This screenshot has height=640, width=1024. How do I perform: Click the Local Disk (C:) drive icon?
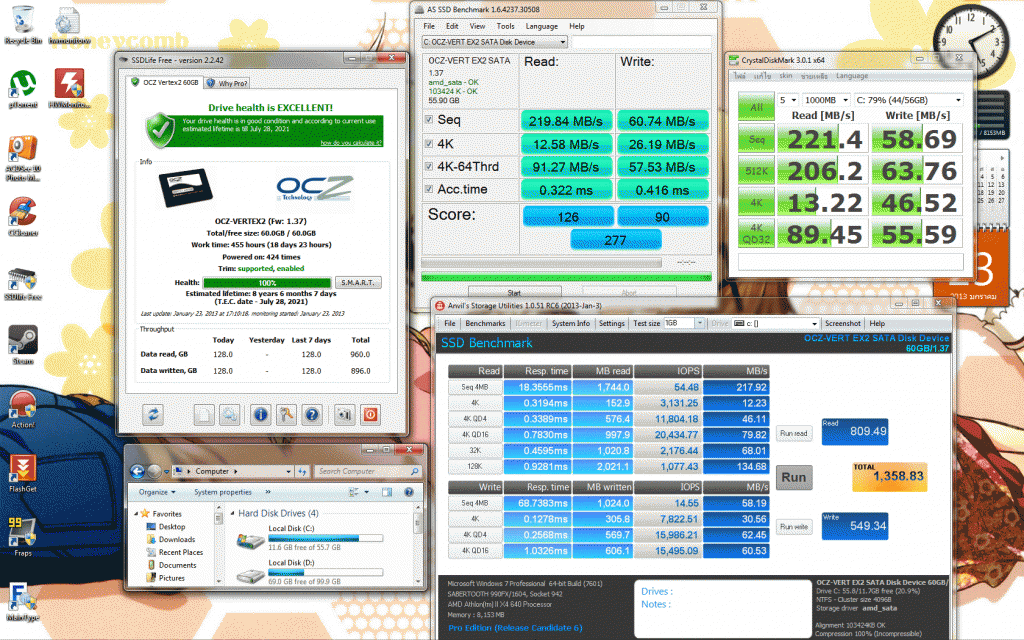(x=250, y=539)
